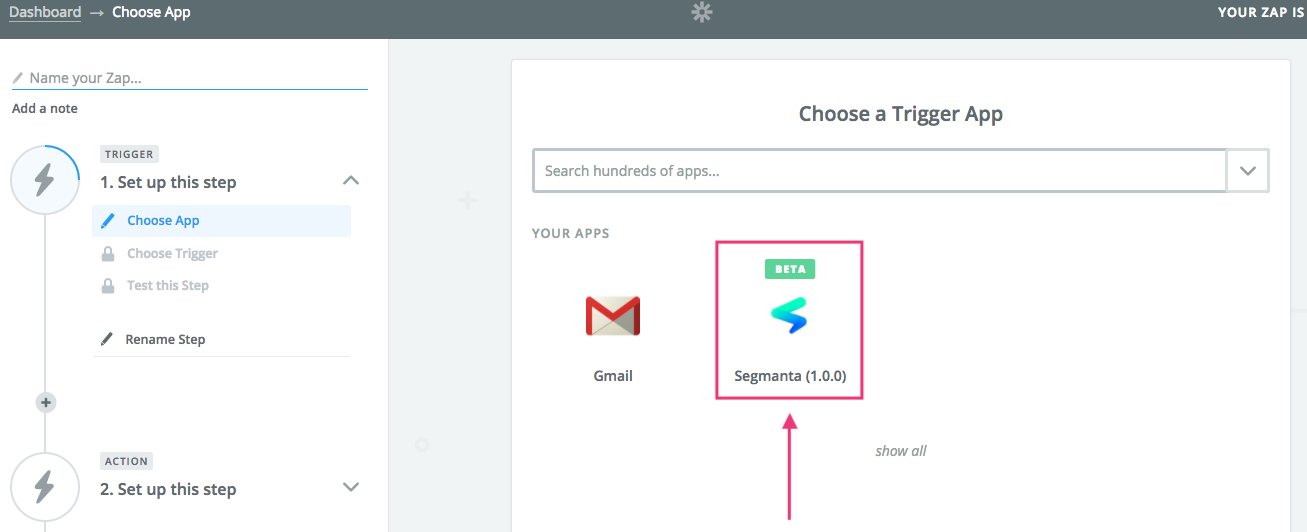Click the pencil icon beside Rename Step
Screen dimensions: 1307x532
point(108,339)
